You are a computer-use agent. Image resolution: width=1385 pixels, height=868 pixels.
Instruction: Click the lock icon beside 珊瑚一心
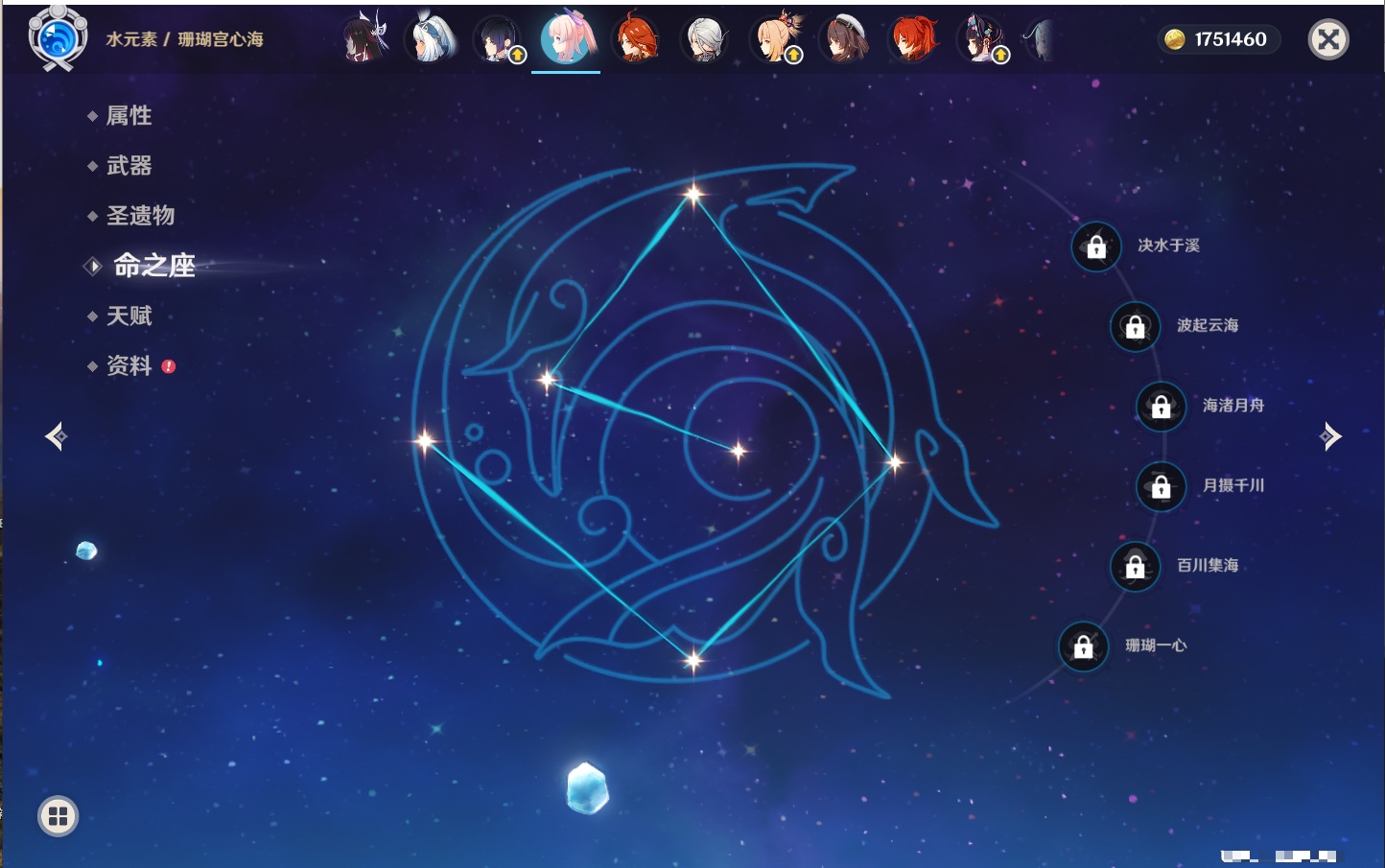pos(1083,646)
